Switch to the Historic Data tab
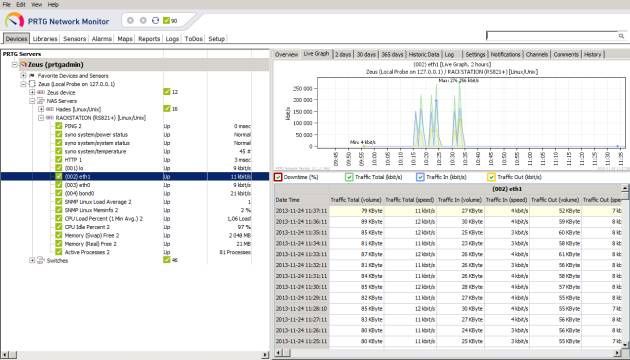This screenshot has height=360, width=630. pos(424,54)
